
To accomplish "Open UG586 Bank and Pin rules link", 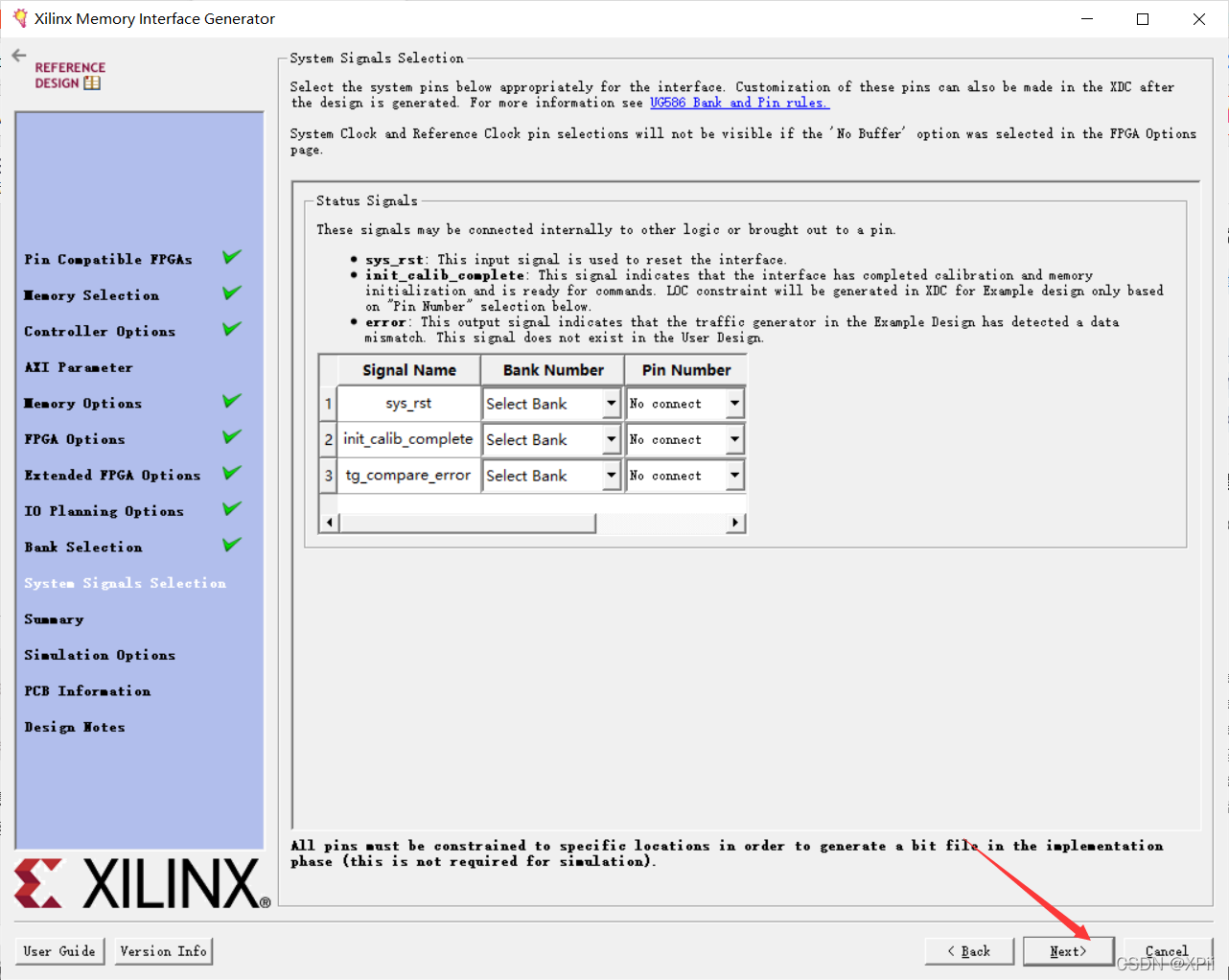I will [x=739, y=103].
